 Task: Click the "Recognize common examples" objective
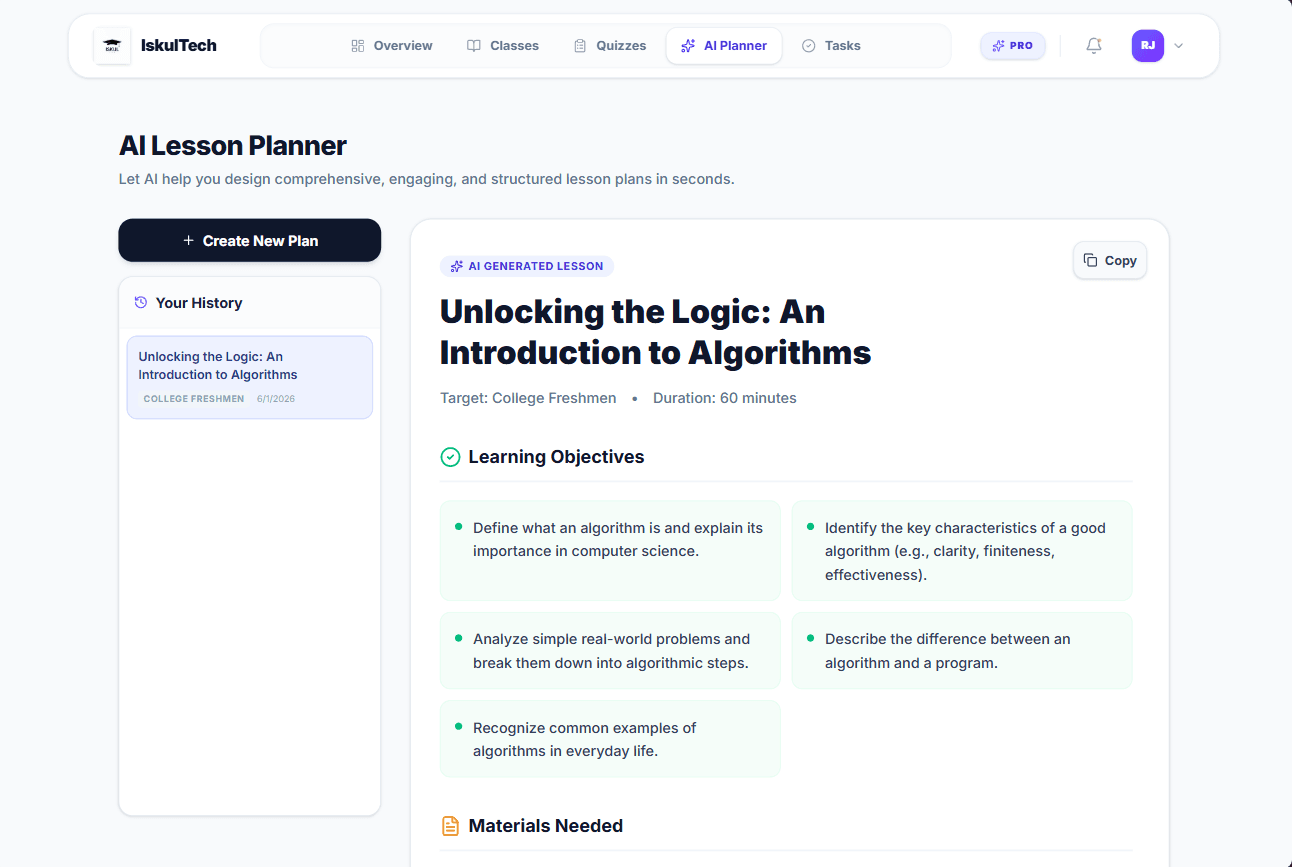pyautogui.click(x=610, y=739)
